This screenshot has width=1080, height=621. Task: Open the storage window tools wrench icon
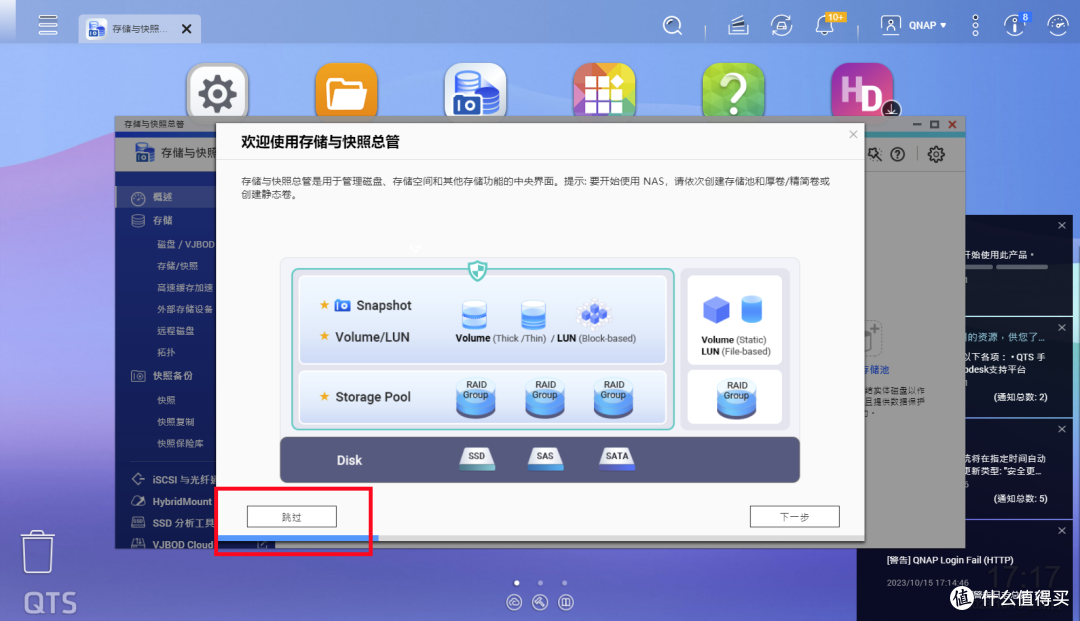pyautogui.click(x=875, y=154)
